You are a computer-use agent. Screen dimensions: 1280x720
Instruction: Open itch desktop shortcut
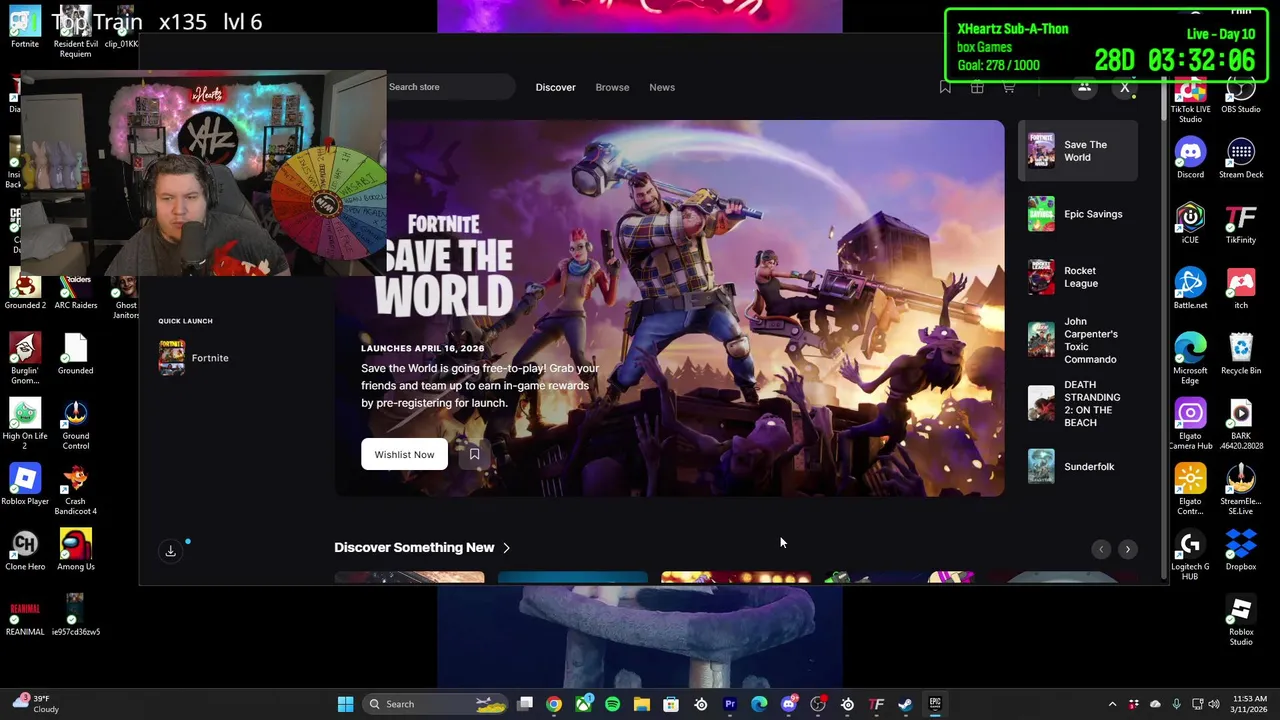1241,290
